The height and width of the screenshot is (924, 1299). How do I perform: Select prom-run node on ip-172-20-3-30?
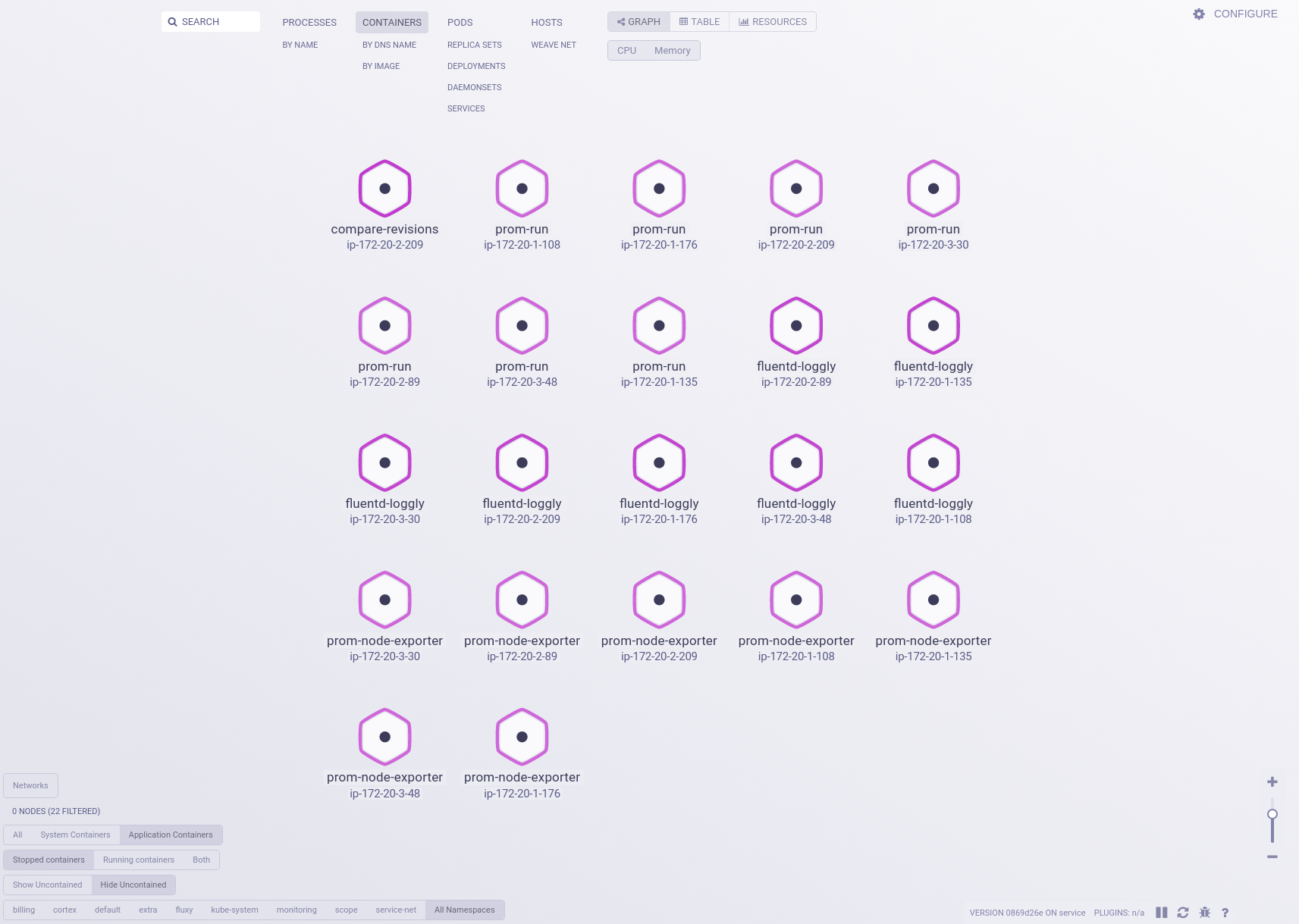click(x=933, y=189)
